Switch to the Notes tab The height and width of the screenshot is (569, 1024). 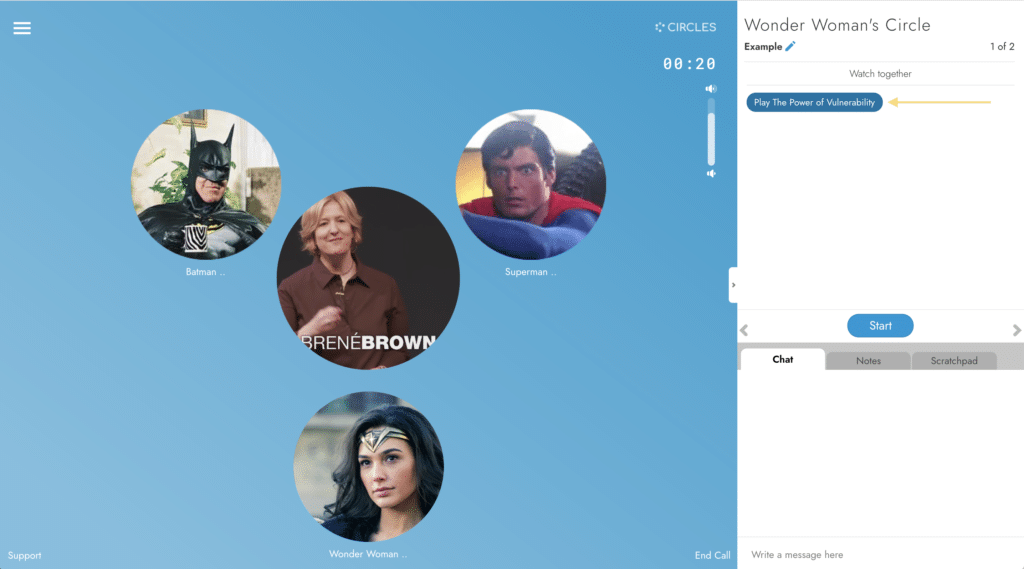pos(868,361)
